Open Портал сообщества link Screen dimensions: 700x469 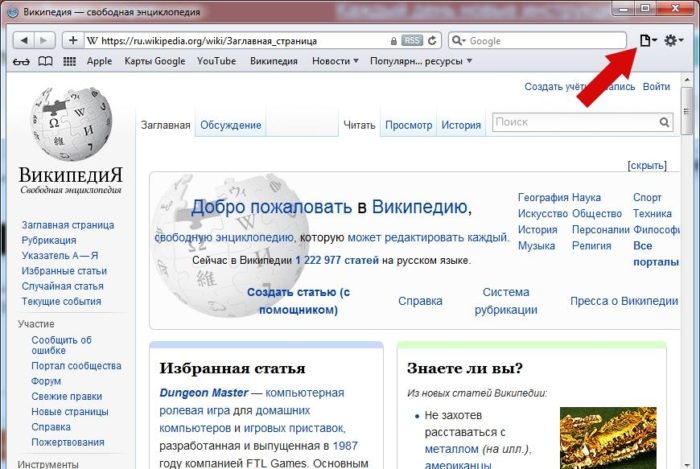[76, 365]
